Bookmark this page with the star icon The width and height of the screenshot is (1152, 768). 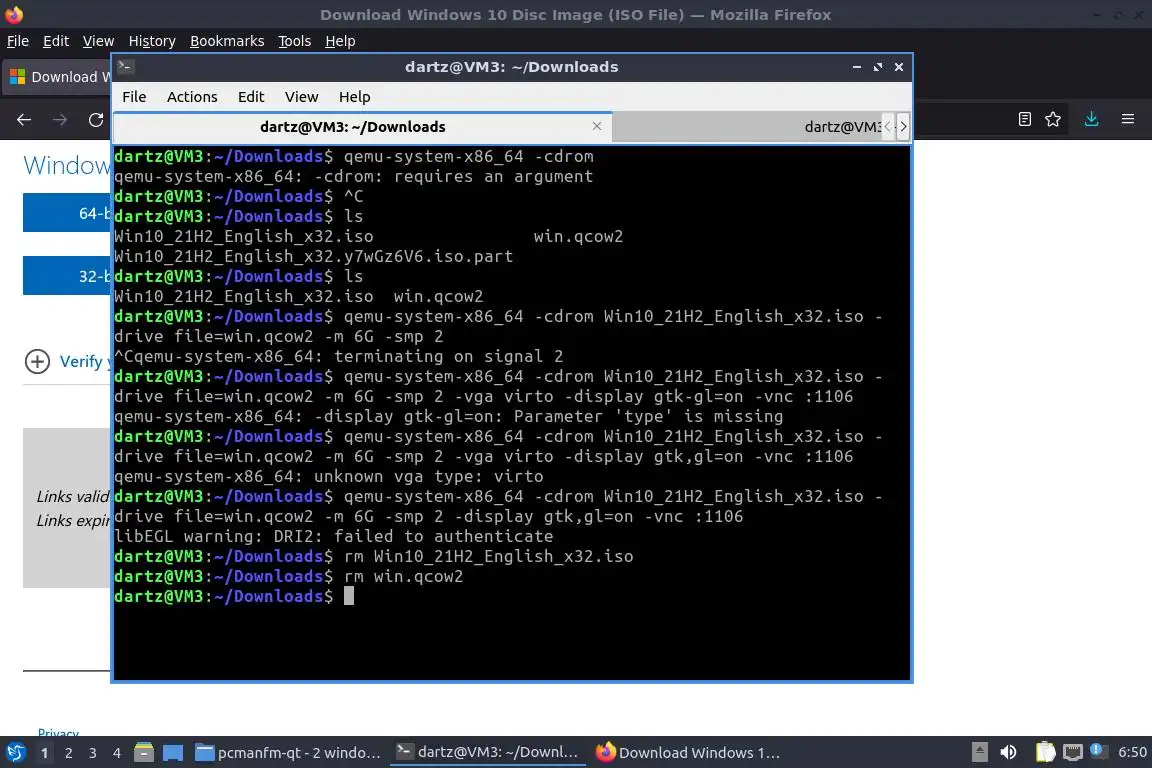pyautogui.click(x=1053, y=119)
